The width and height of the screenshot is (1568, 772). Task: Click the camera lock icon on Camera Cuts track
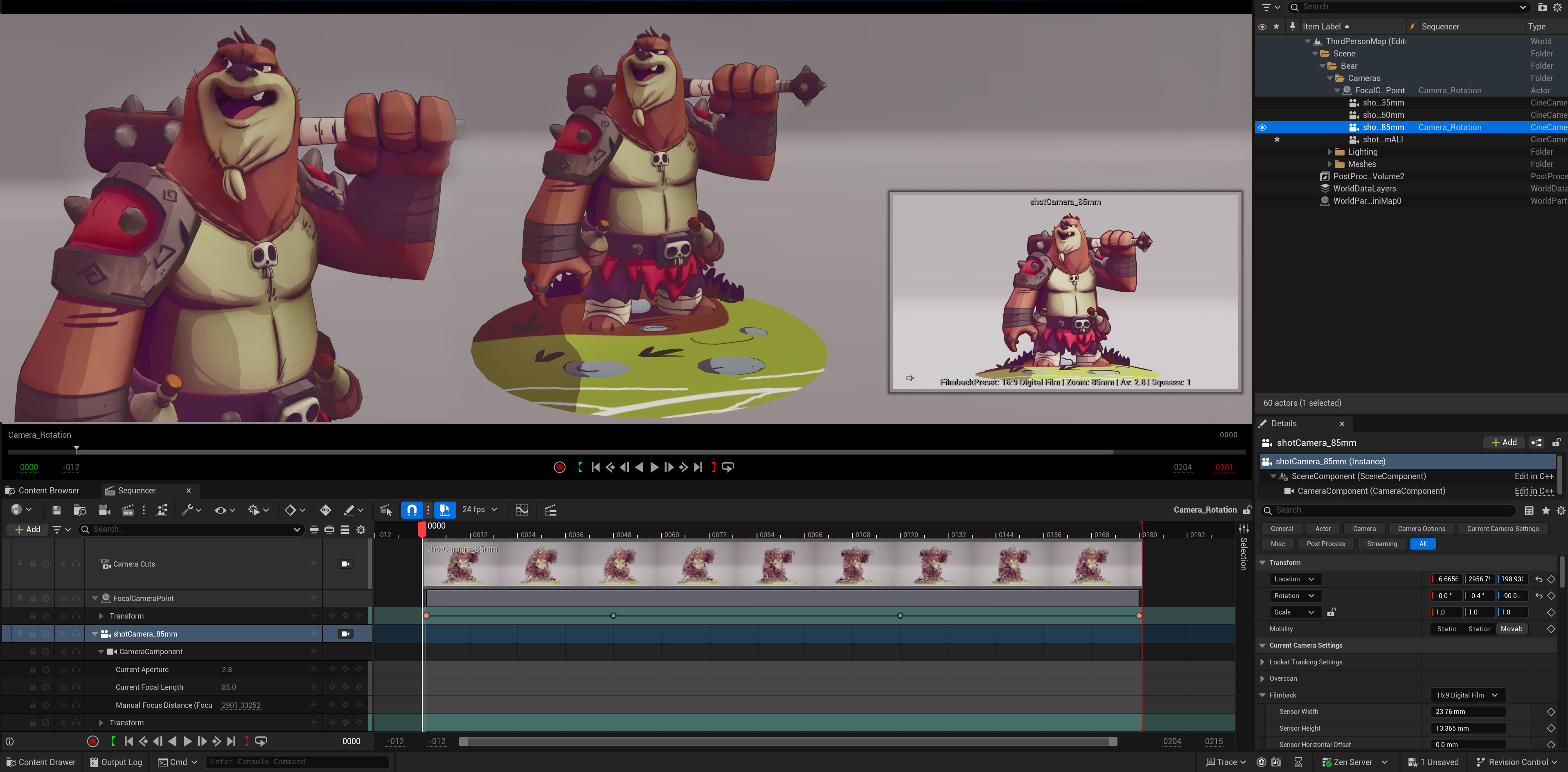[x=346, y=564]
